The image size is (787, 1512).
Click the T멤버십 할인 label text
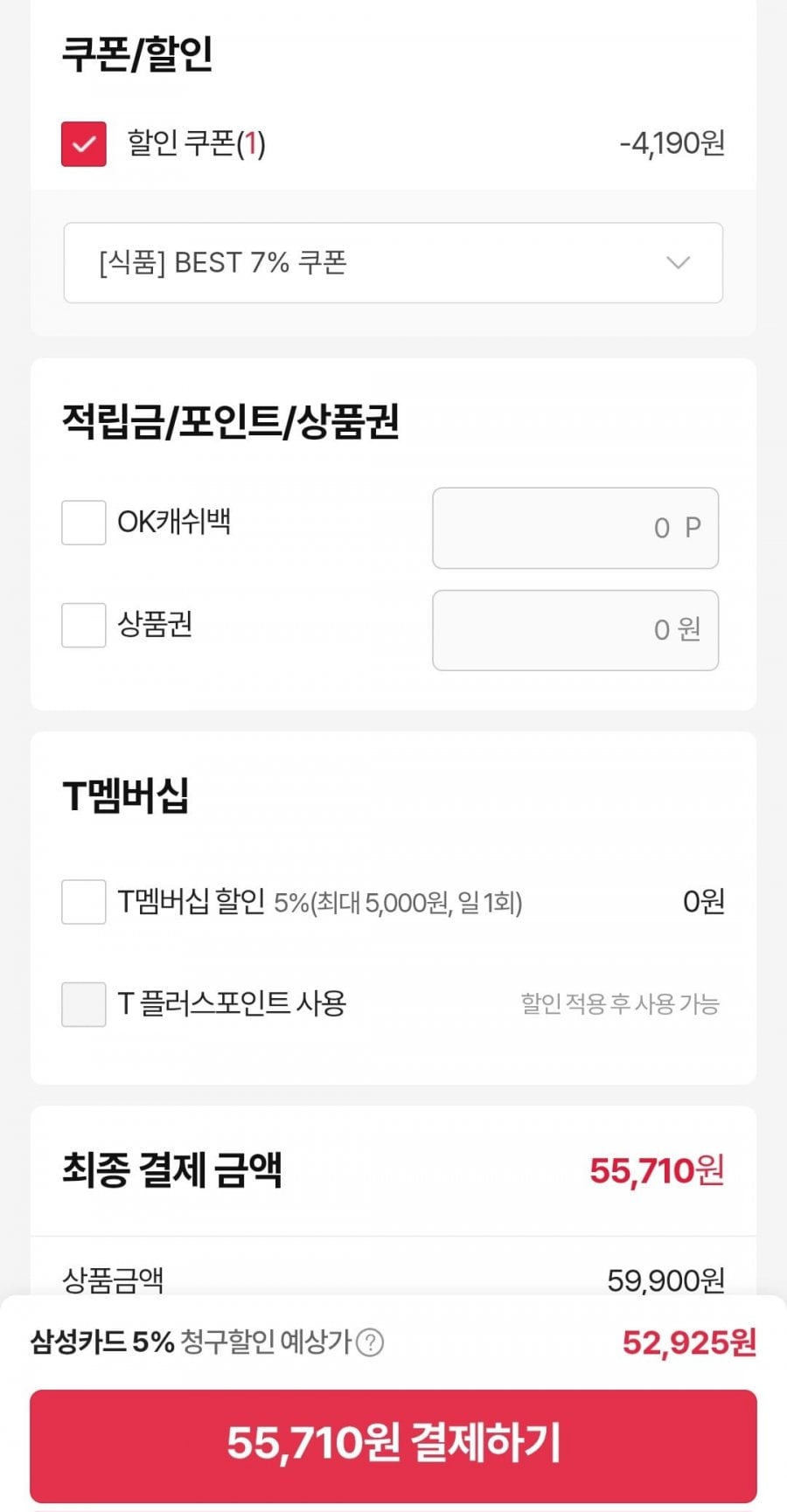pos(192,902)
